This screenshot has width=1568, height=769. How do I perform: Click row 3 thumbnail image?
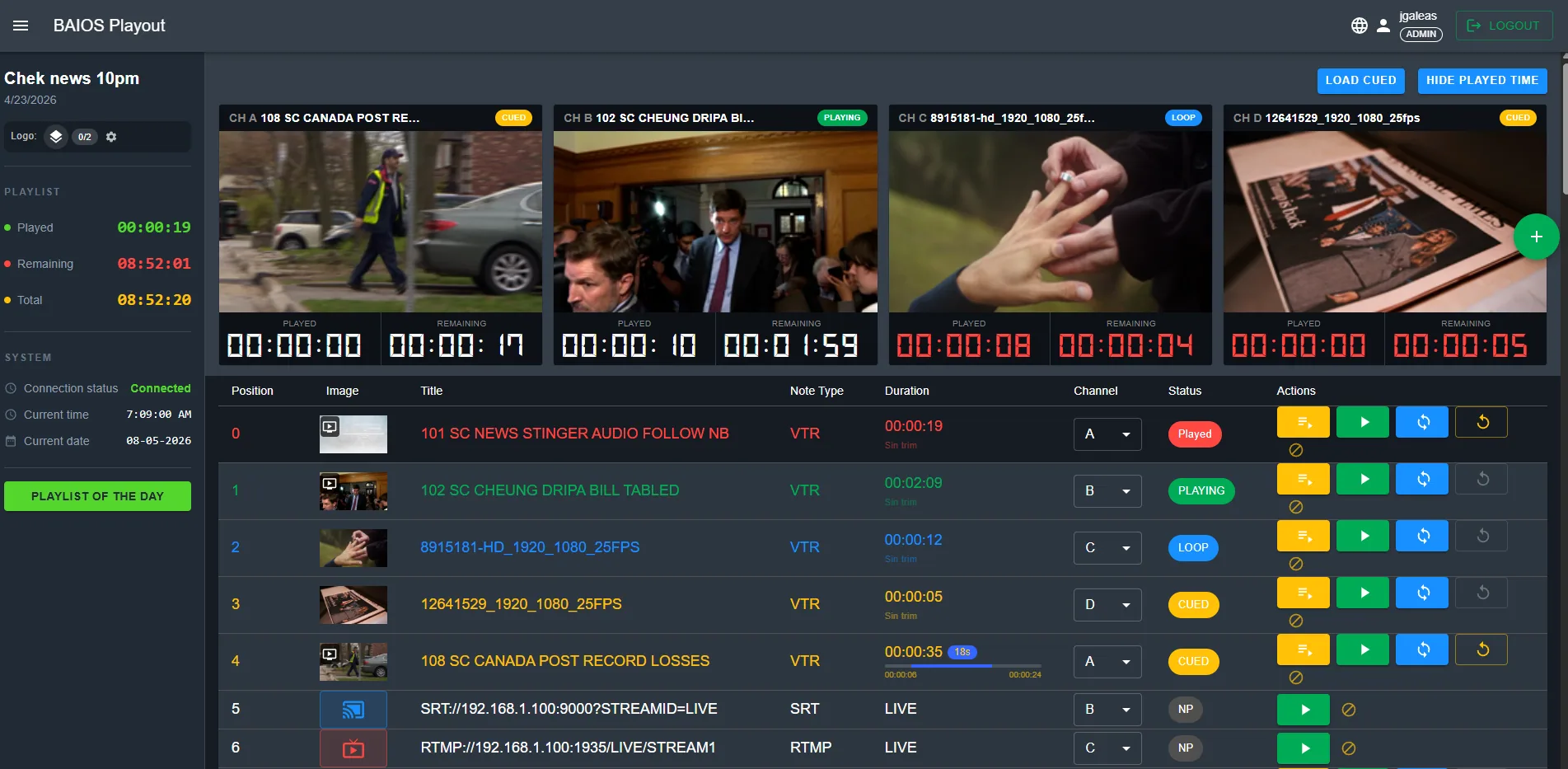coord(353,605)
